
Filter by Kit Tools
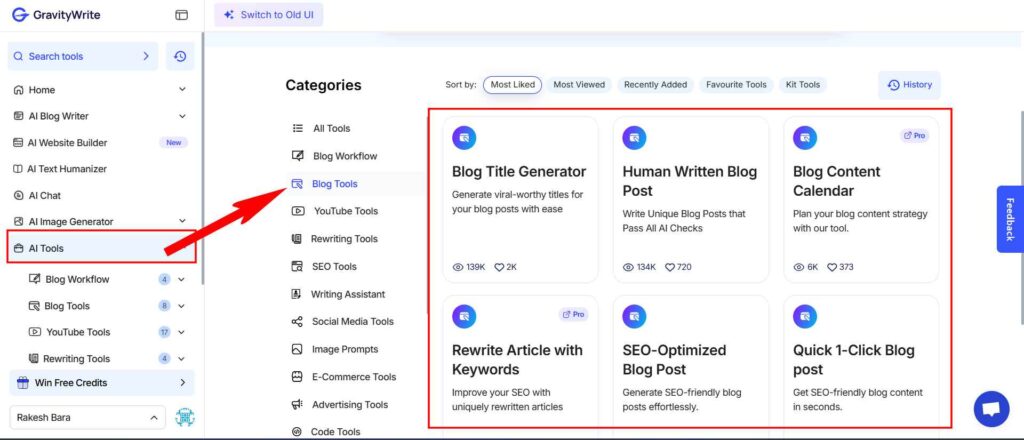[x=803, y=85]
